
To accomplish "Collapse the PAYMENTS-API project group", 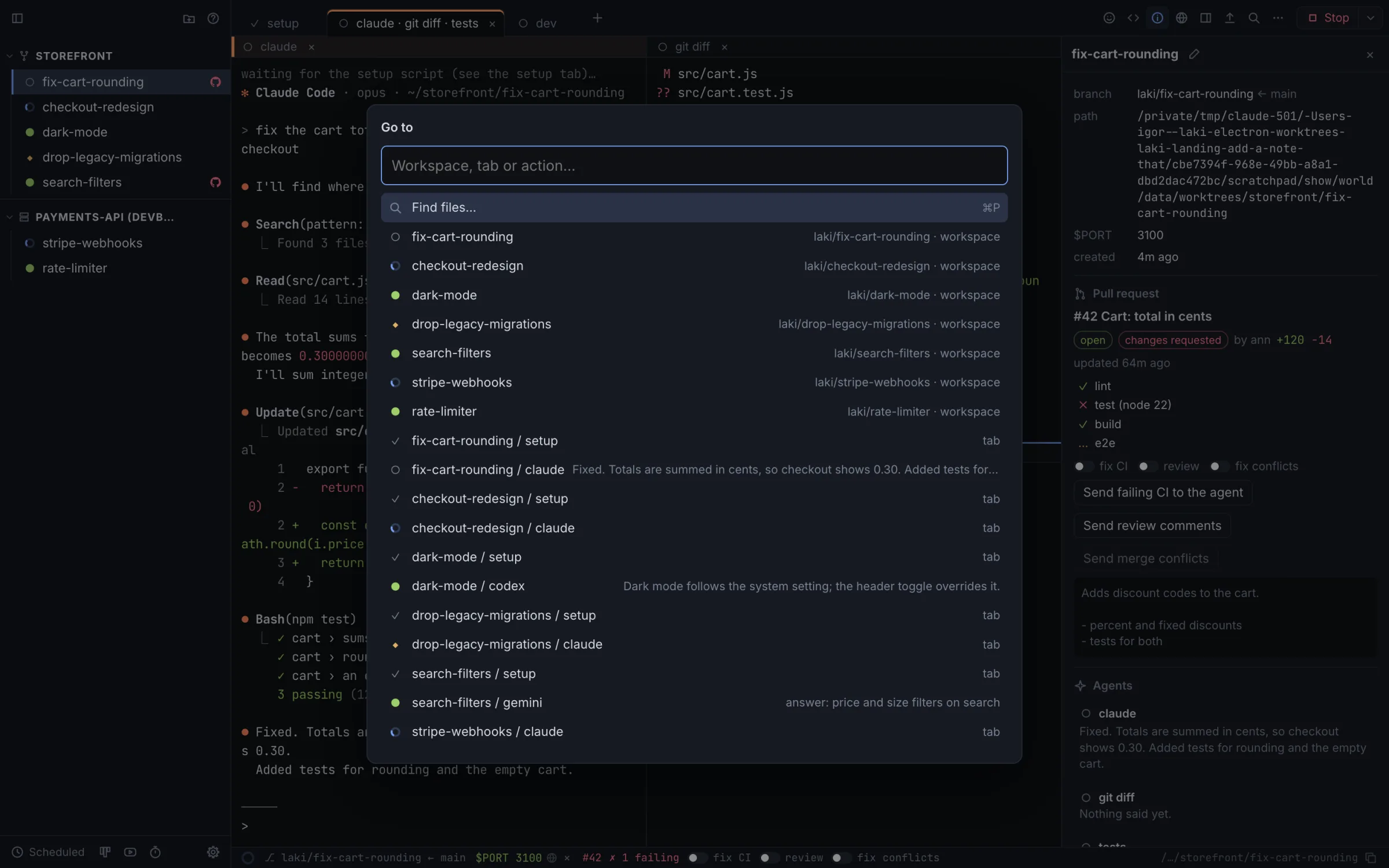I will [x=9, y=217].
